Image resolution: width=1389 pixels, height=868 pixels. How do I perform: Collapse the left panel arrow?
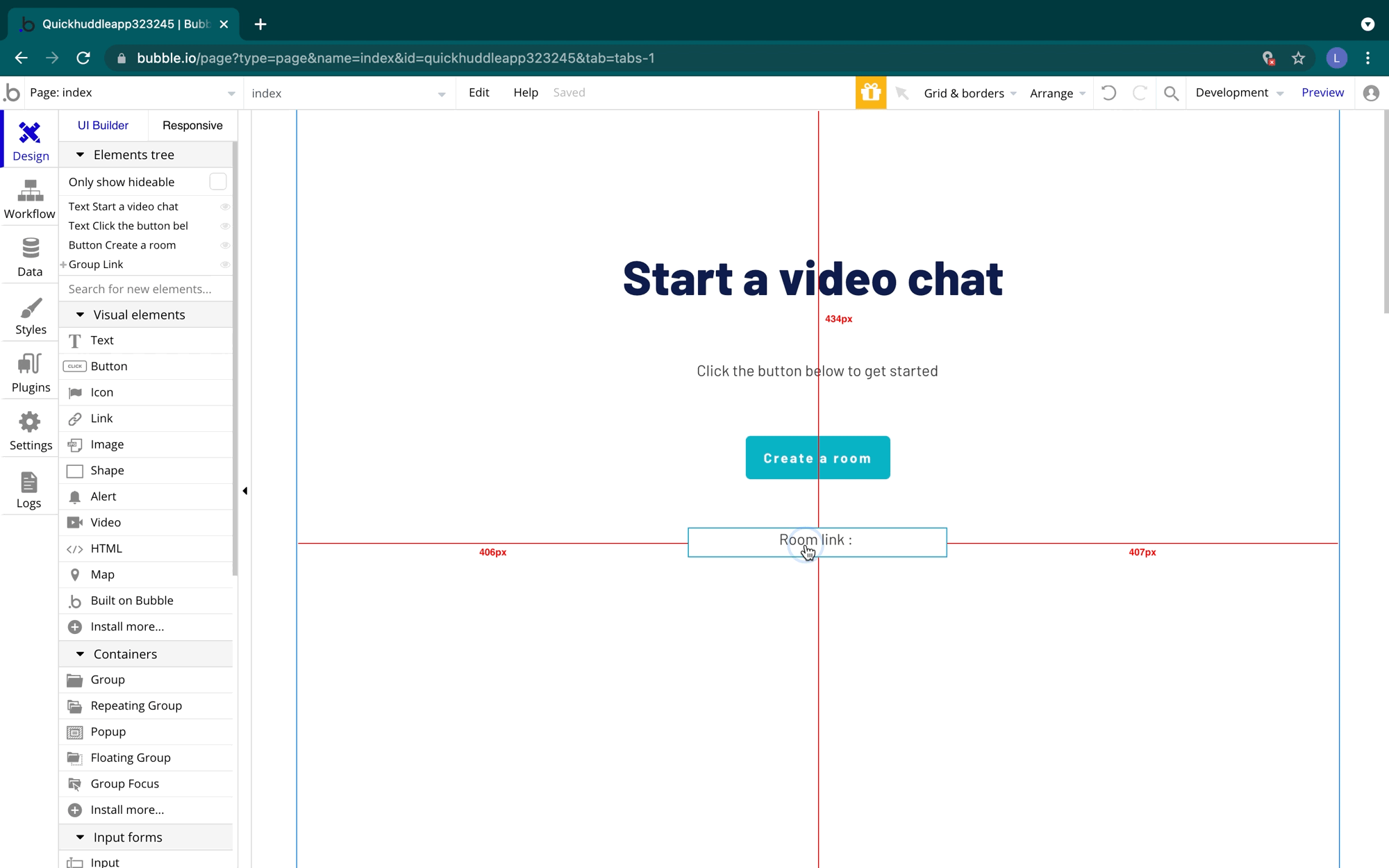(x=244, y=491)
